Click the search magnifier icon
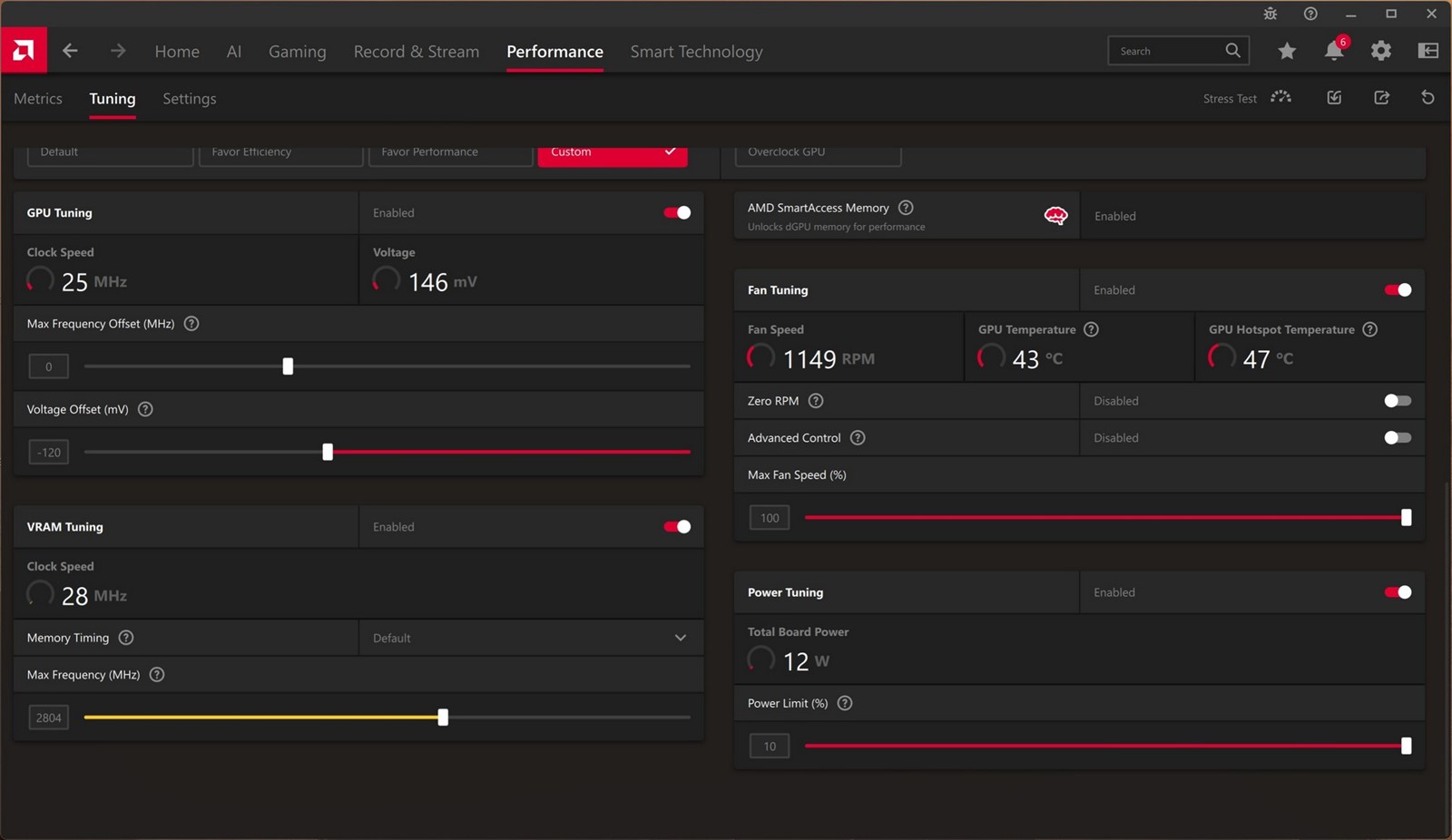The height and width of the screenshot is (840, 1452). point(1232,51)
